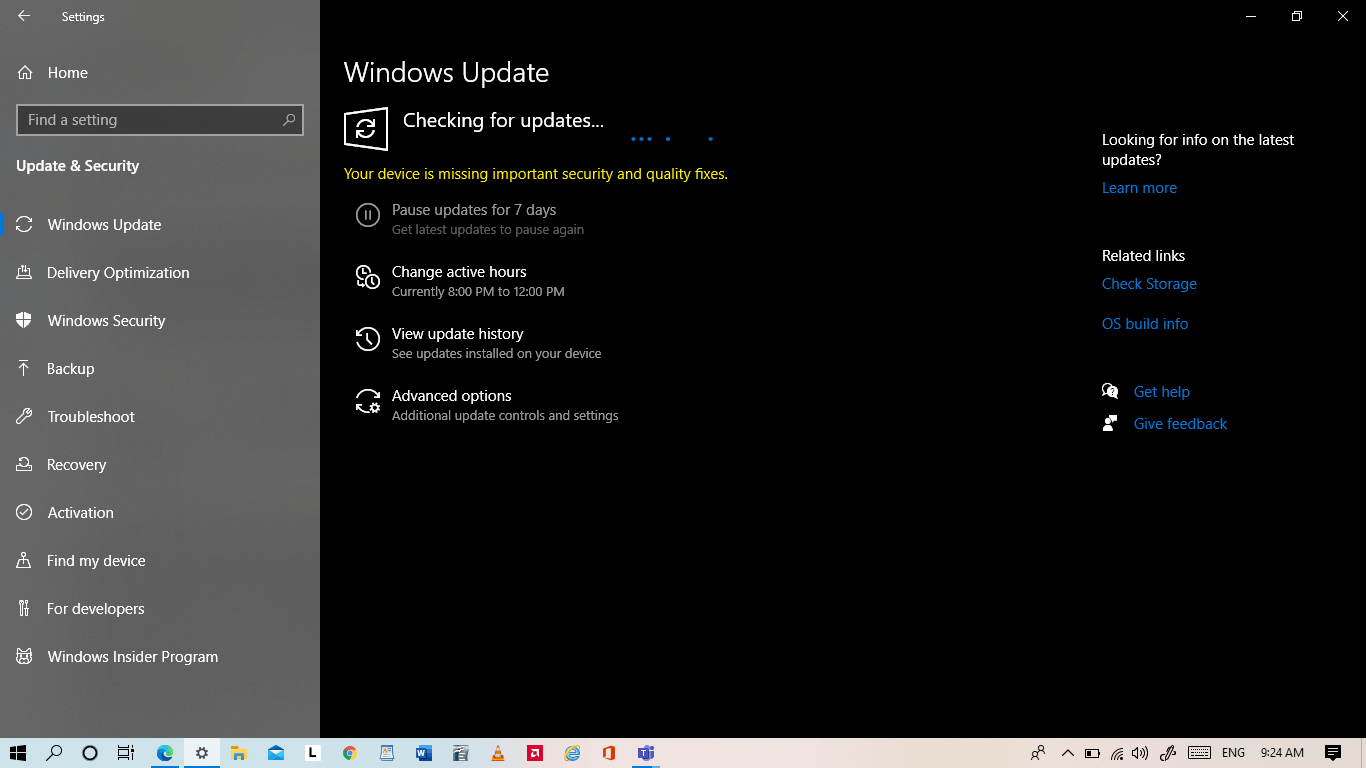
Task: Open File Explorer from taskbar
Action: point(239,753)
